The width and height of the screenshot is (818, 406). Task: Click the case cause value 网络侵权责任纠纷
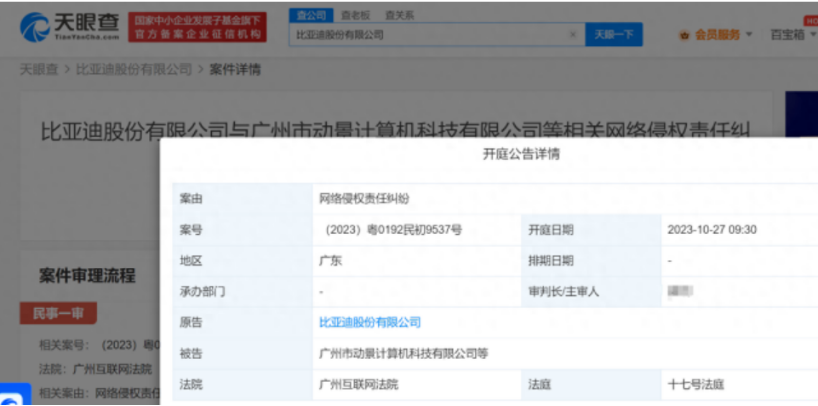(x=365, y=199)
